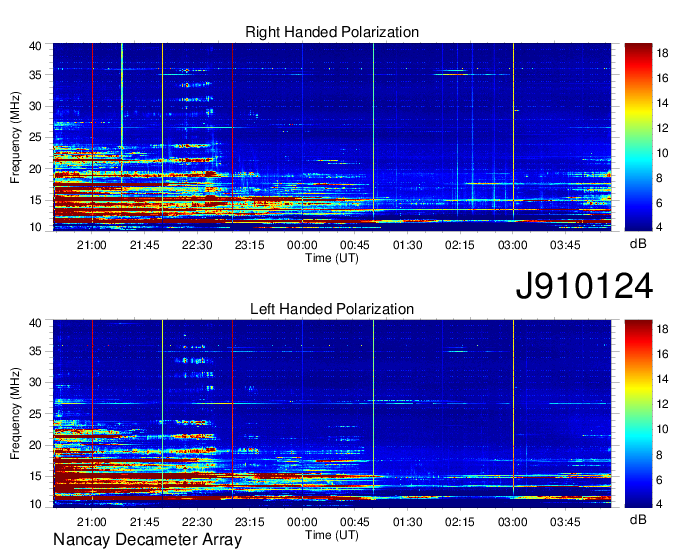Click the 6 dB value on Left Handed colorbar
680x552 pixels.
point(660,480)
